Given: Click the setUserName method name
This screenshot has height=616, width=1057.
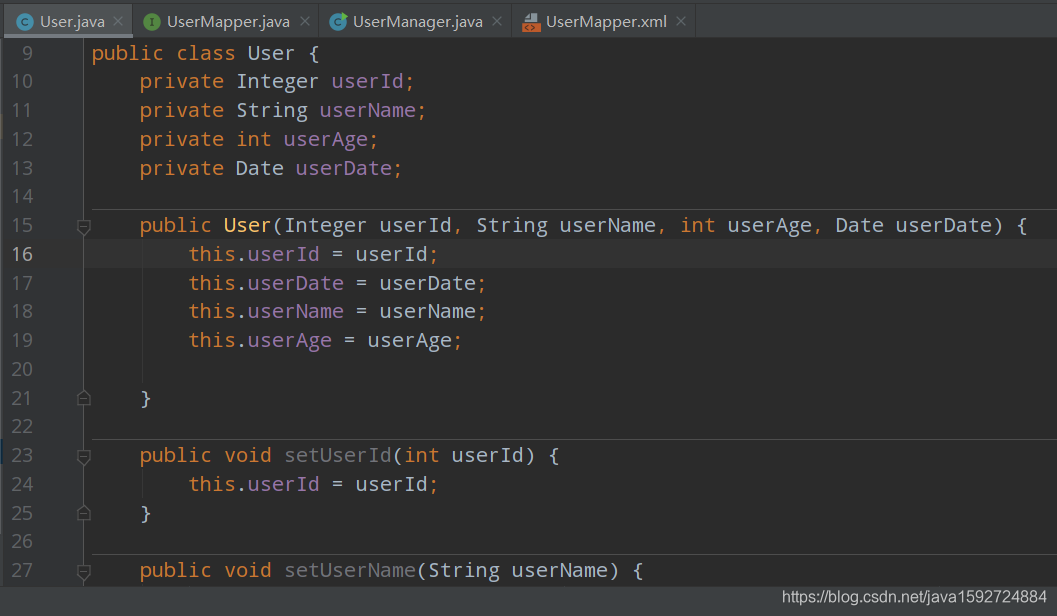Looking at the screenshot, I should tap(350, 571).
